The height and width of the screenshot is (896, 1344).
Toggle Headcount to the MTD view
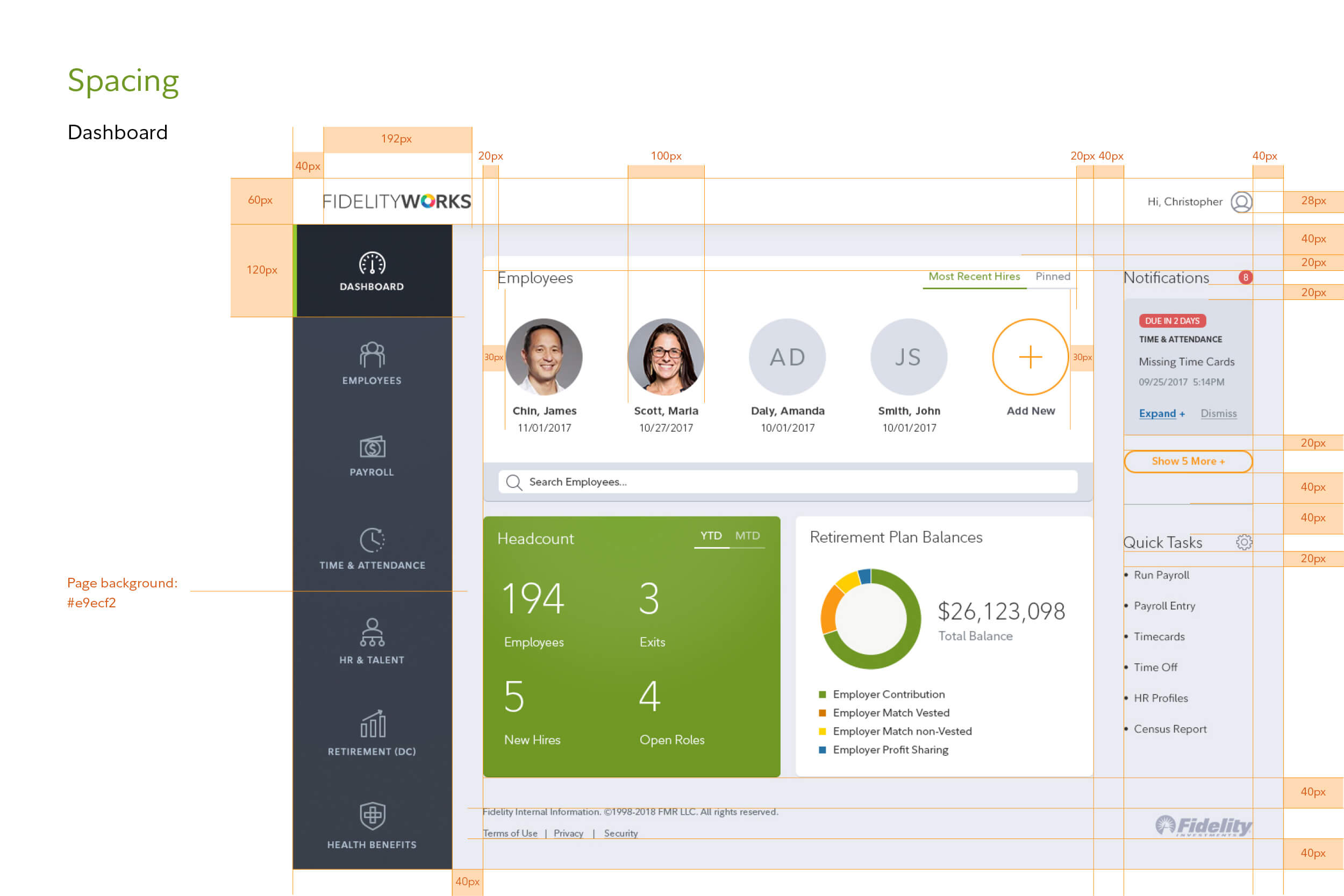(x=747, y=536)
